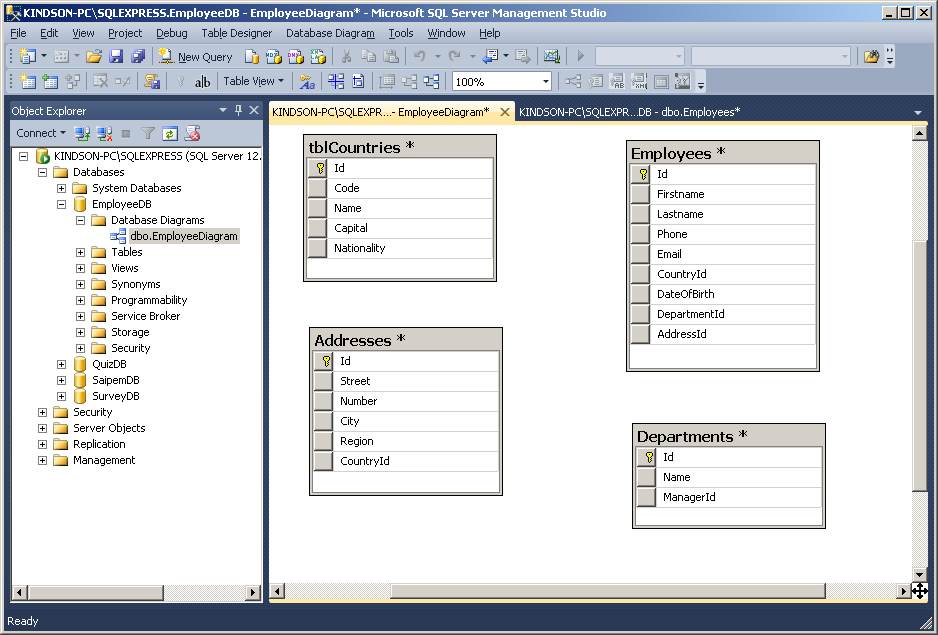
Task: Expand the System Databases node
Action: (x=62, y=189)
